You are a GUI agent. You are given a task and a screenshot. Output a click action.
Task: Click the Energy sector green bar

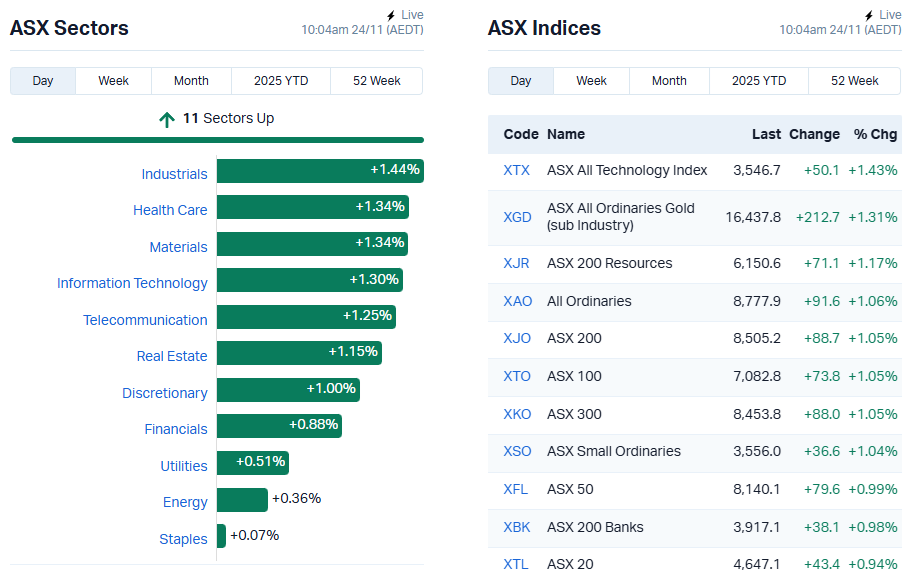coord(242,500)
